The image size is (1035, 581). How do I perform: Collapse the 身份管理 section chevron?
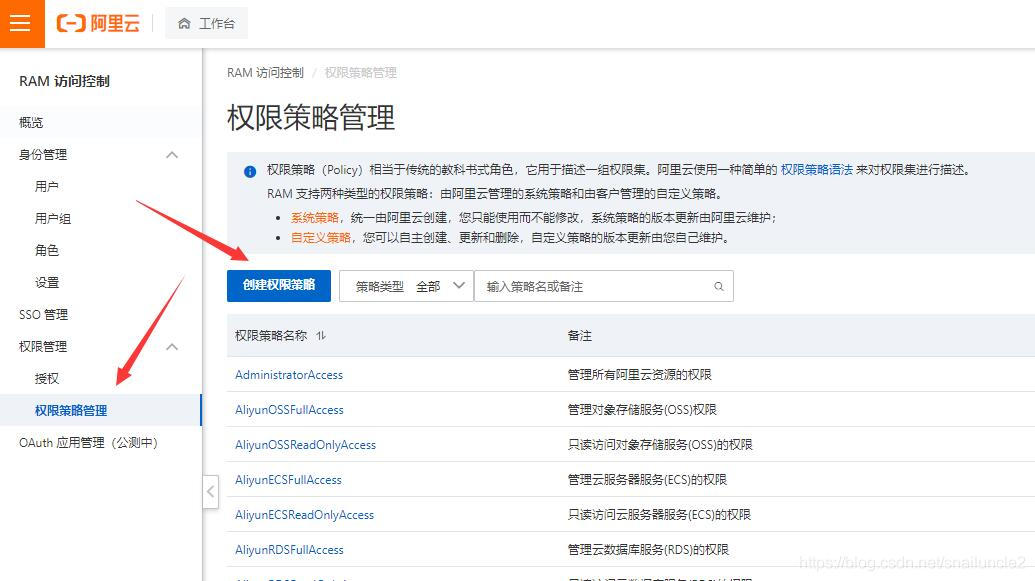click(172, 154)
